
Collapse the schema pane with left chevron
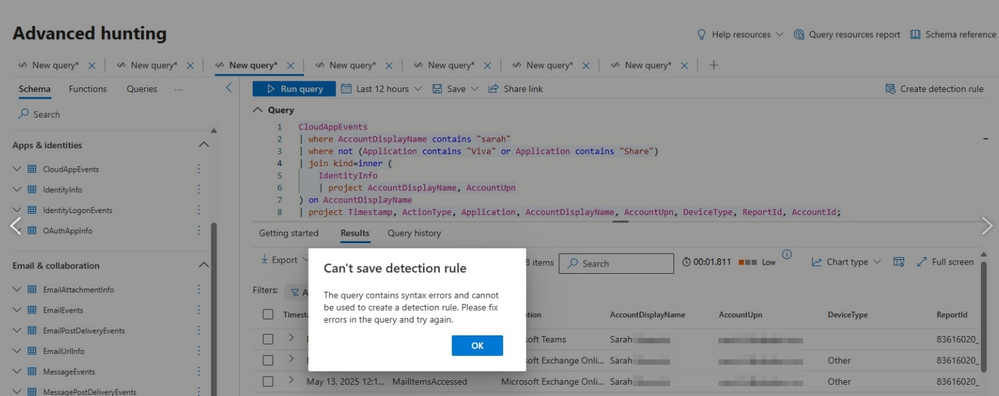click(x=229, y=88)
